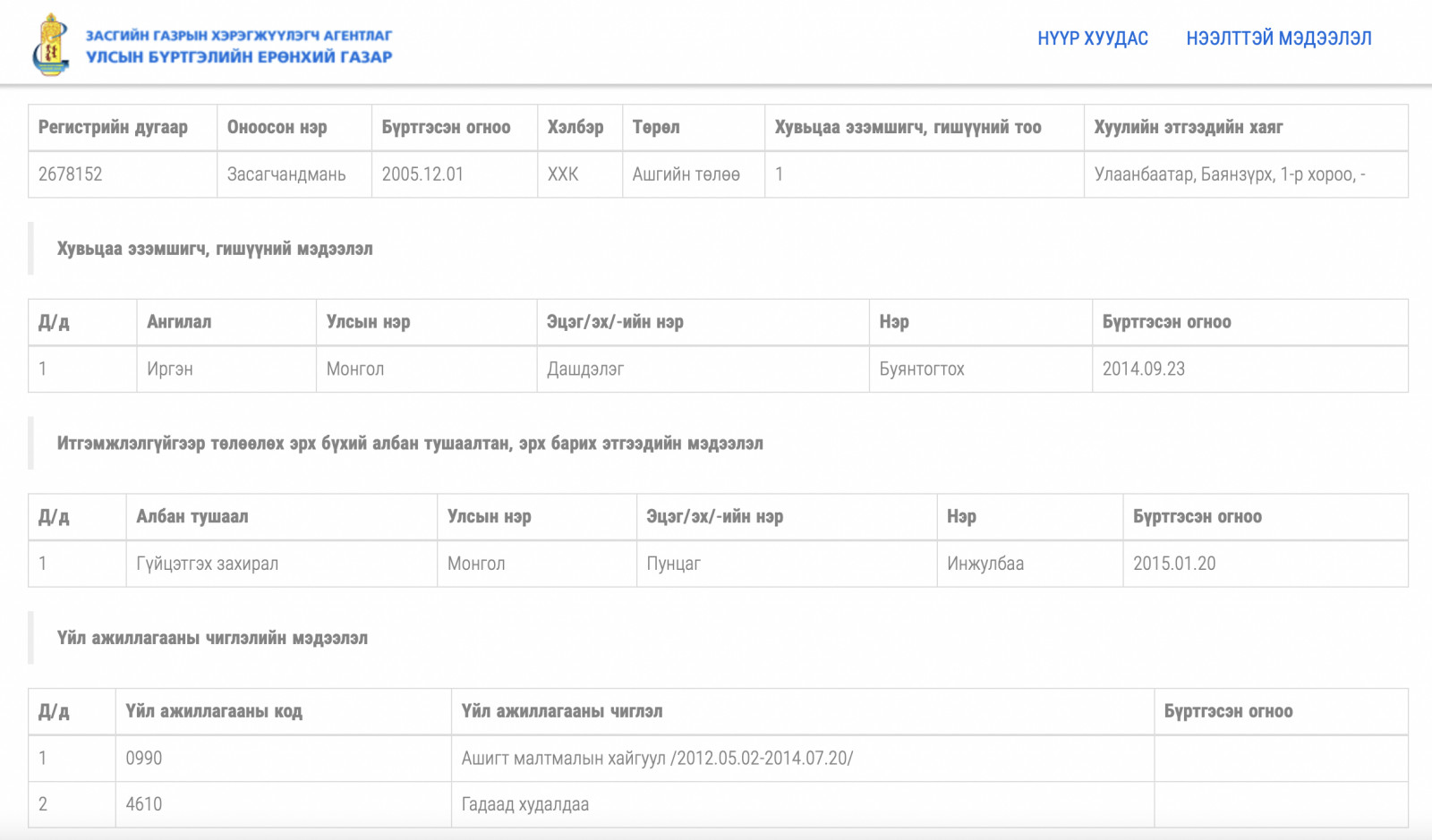This screenshot has height=840, width=1432.
Task: Click the Хувьцаа эзэмшигч, гишүүний мэдээлэл section heading
Action: tap(215, 249)
